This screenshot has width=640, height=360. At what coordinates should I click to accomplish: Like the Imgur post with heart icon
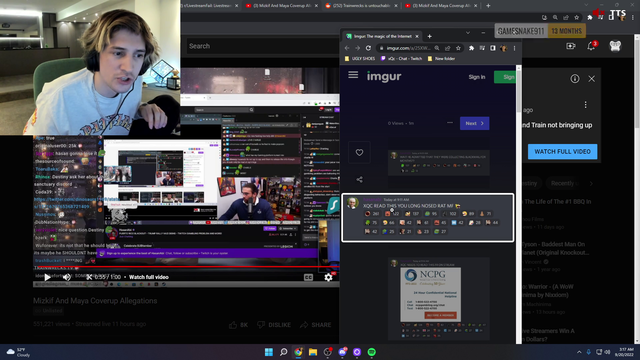click(359, 152)
